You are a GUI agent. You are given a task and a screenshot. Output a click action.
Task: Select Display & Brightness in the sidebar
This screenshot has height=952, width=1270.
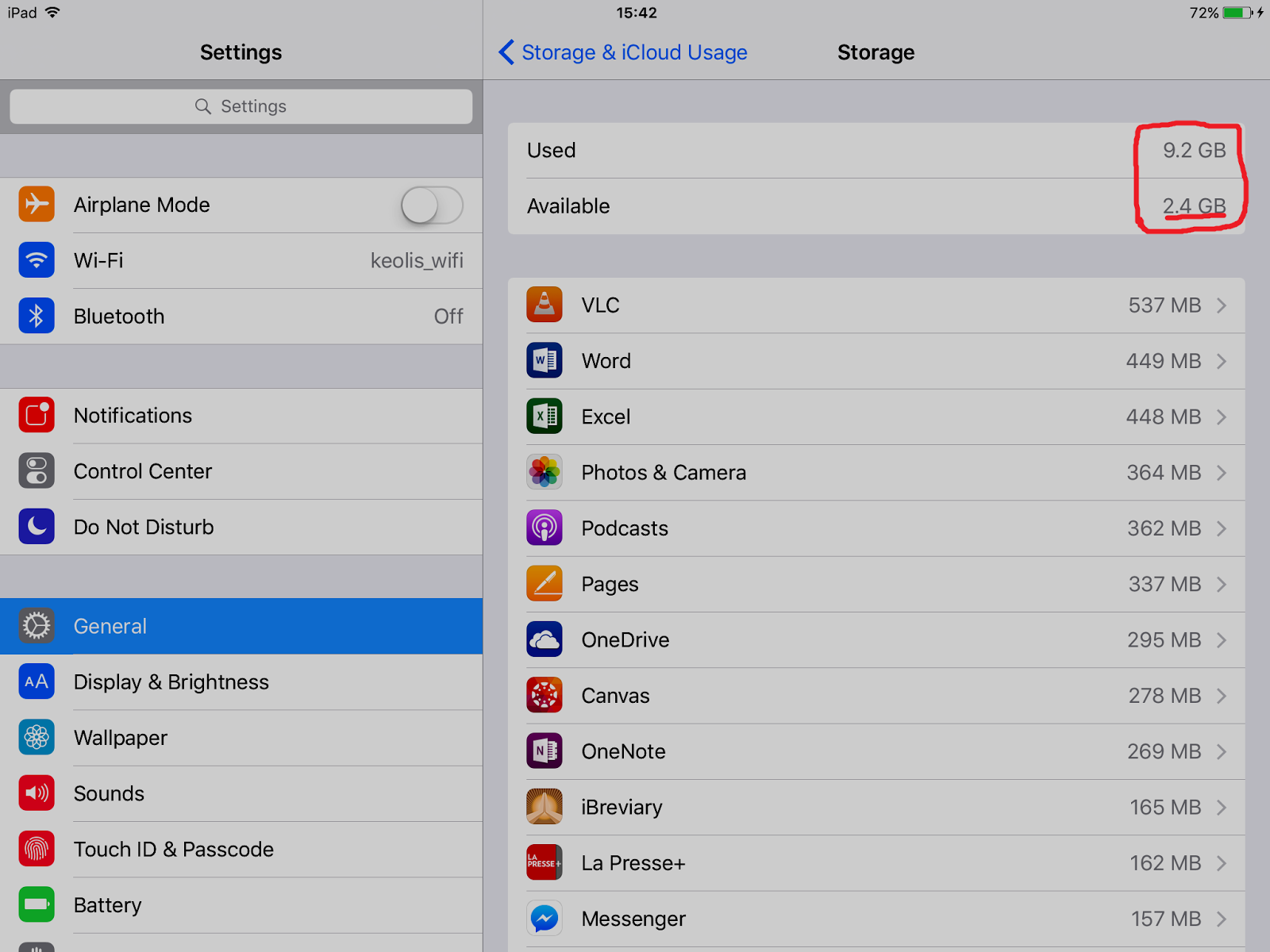pyautogui.click(x=171, y=682)
